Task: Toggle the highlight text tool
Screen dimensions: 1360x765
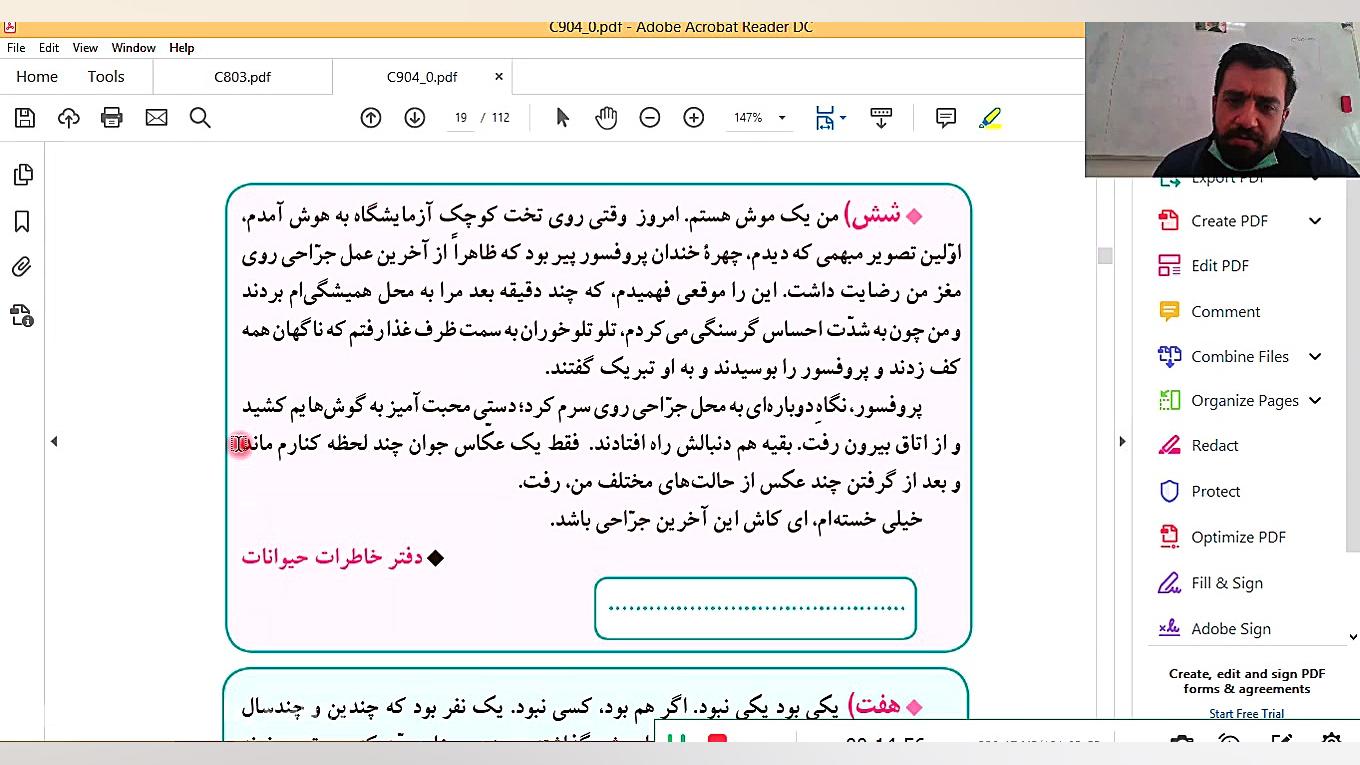Action: pos(989,117)
